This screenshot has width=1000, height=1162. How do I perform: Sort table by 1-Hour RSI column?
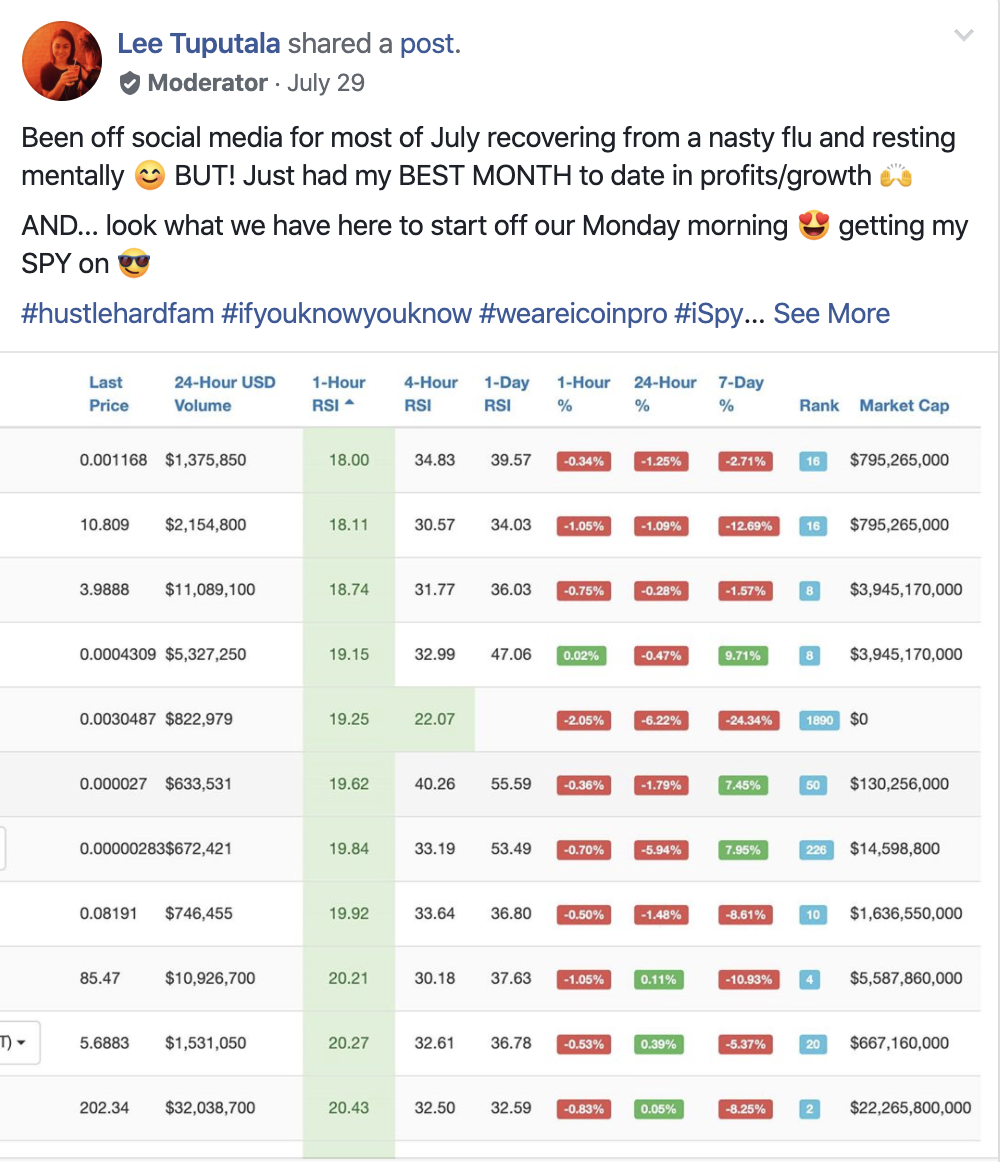[x=339, y=394]
